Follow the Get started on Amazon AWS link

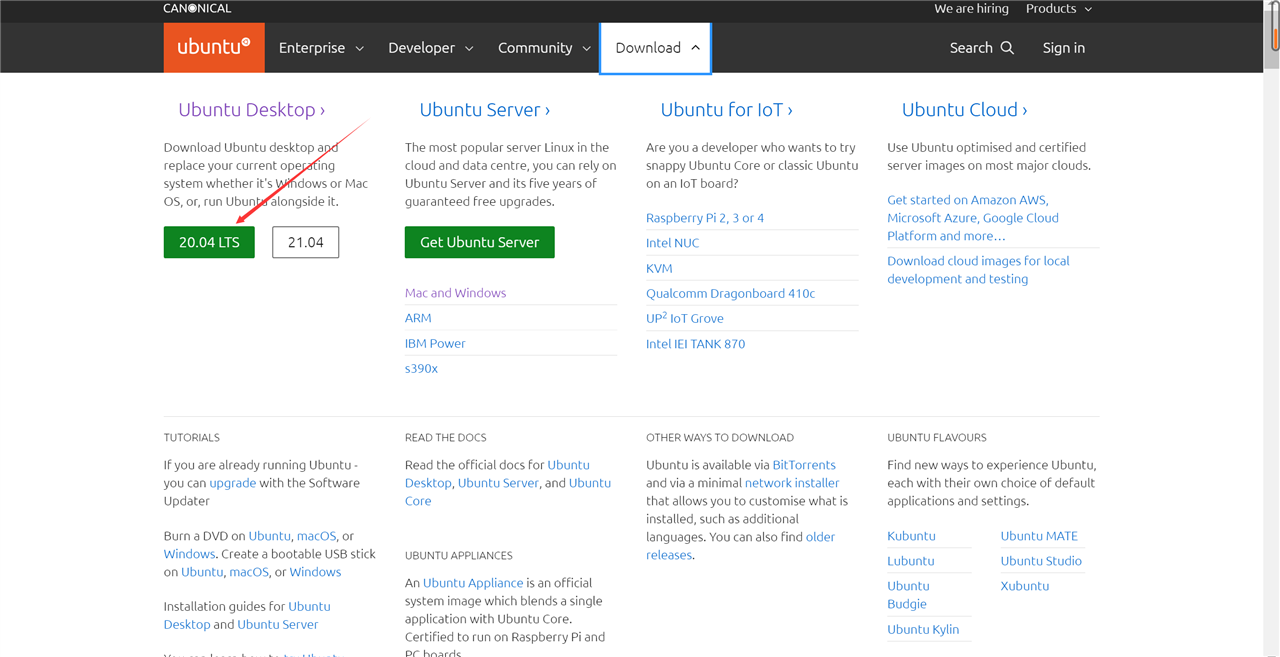pyautogui.click(x=973, y=218)
